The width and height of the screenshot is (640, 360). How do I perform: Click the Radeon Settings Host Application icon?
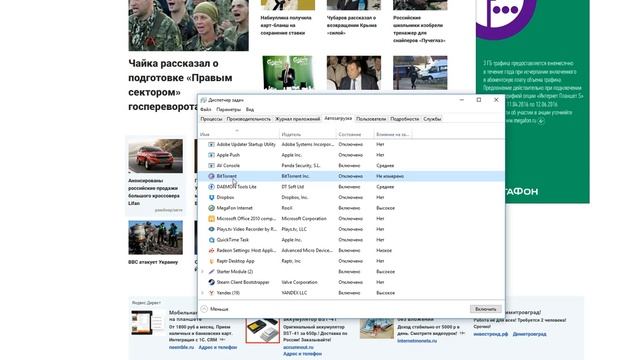pyautogui.click(x=211, y=251)
